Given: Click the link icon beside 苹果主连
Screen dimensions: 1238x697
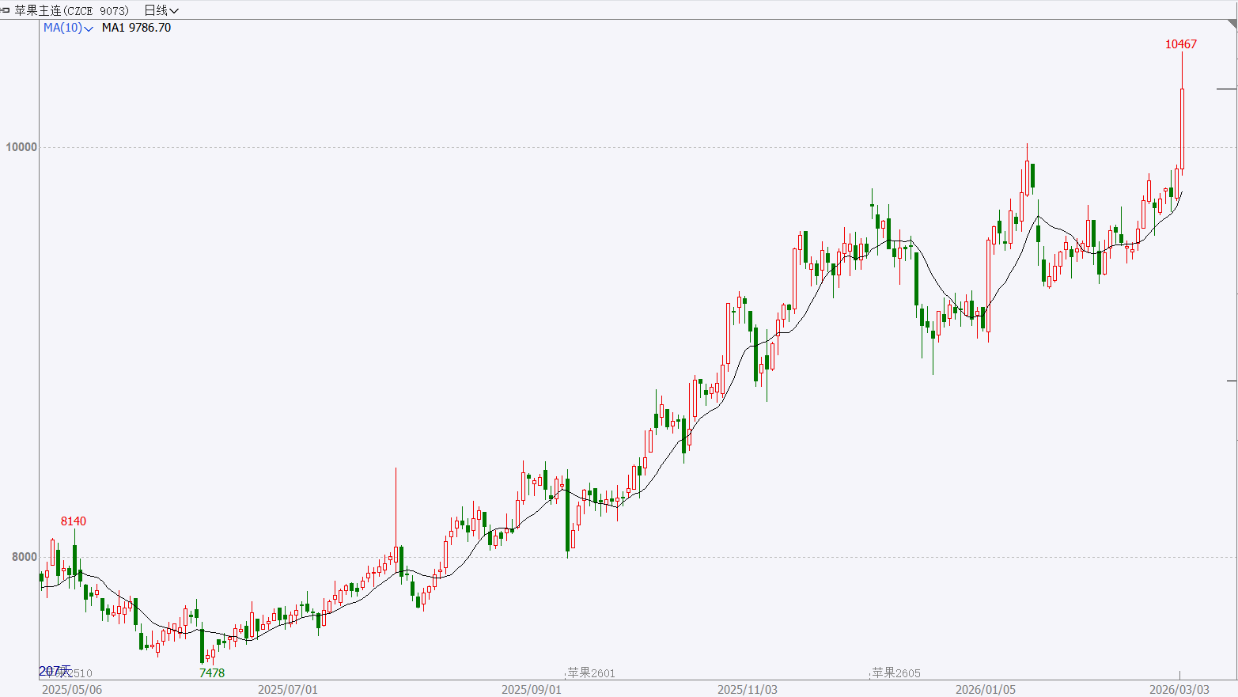Looking at the screenshot, I should coord(6,10).
